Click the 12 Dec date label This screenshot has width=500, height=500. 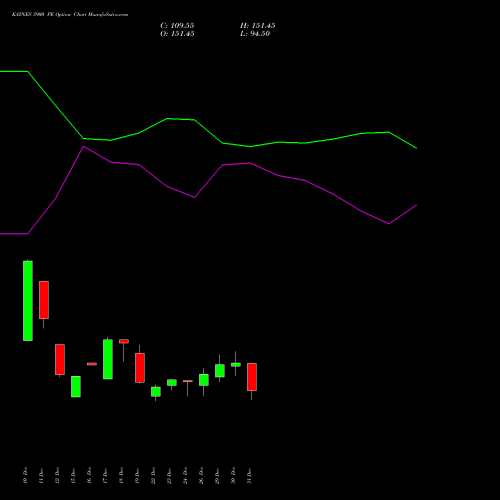pyautogui.click(x=58, y=475)
